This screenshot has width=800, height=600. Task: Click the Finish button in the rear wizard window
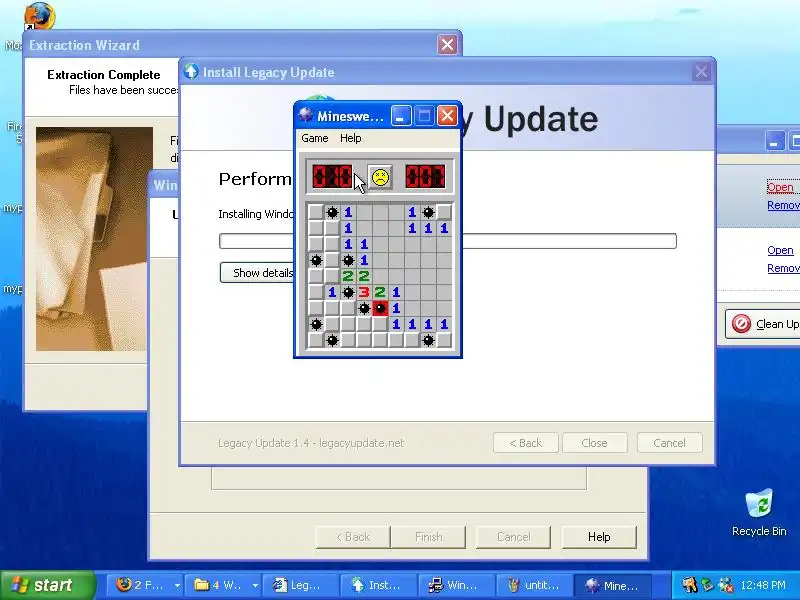pos(429,537)
